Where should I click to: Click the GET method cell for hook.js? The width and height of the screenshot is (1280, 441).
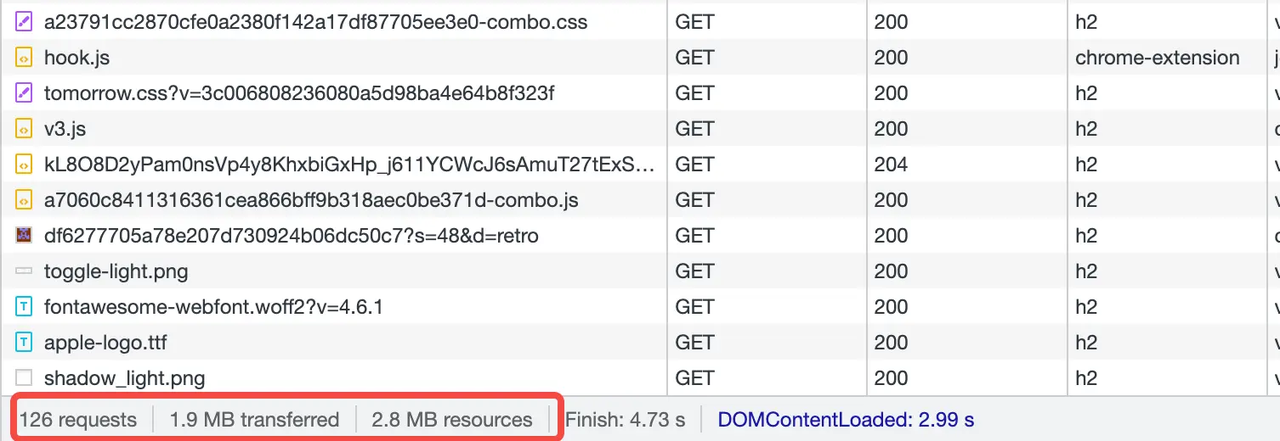(766, 58)
